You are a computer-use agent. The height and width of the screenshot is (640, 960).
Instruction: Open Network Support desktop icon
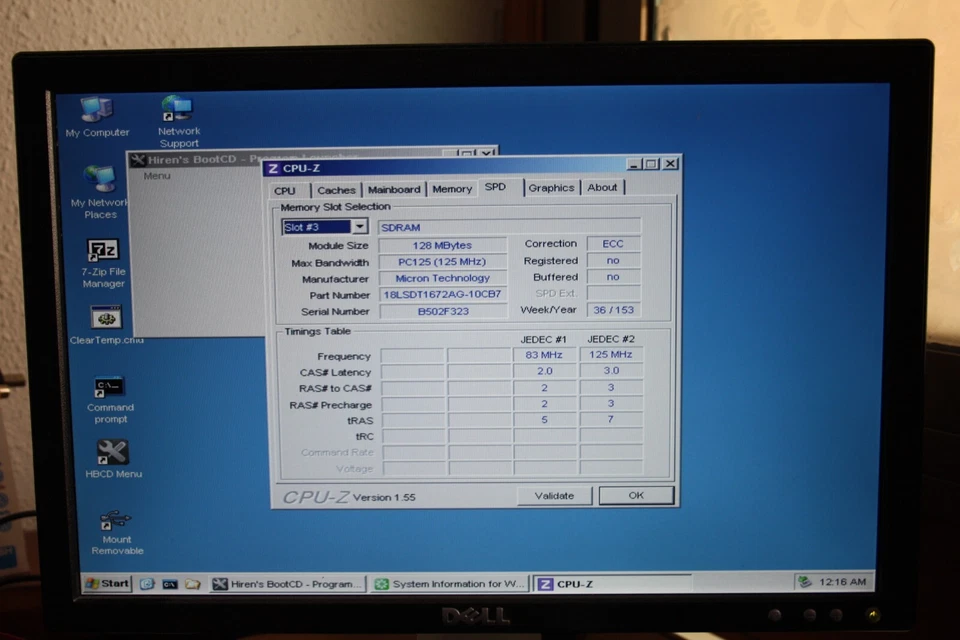point(178,121)
